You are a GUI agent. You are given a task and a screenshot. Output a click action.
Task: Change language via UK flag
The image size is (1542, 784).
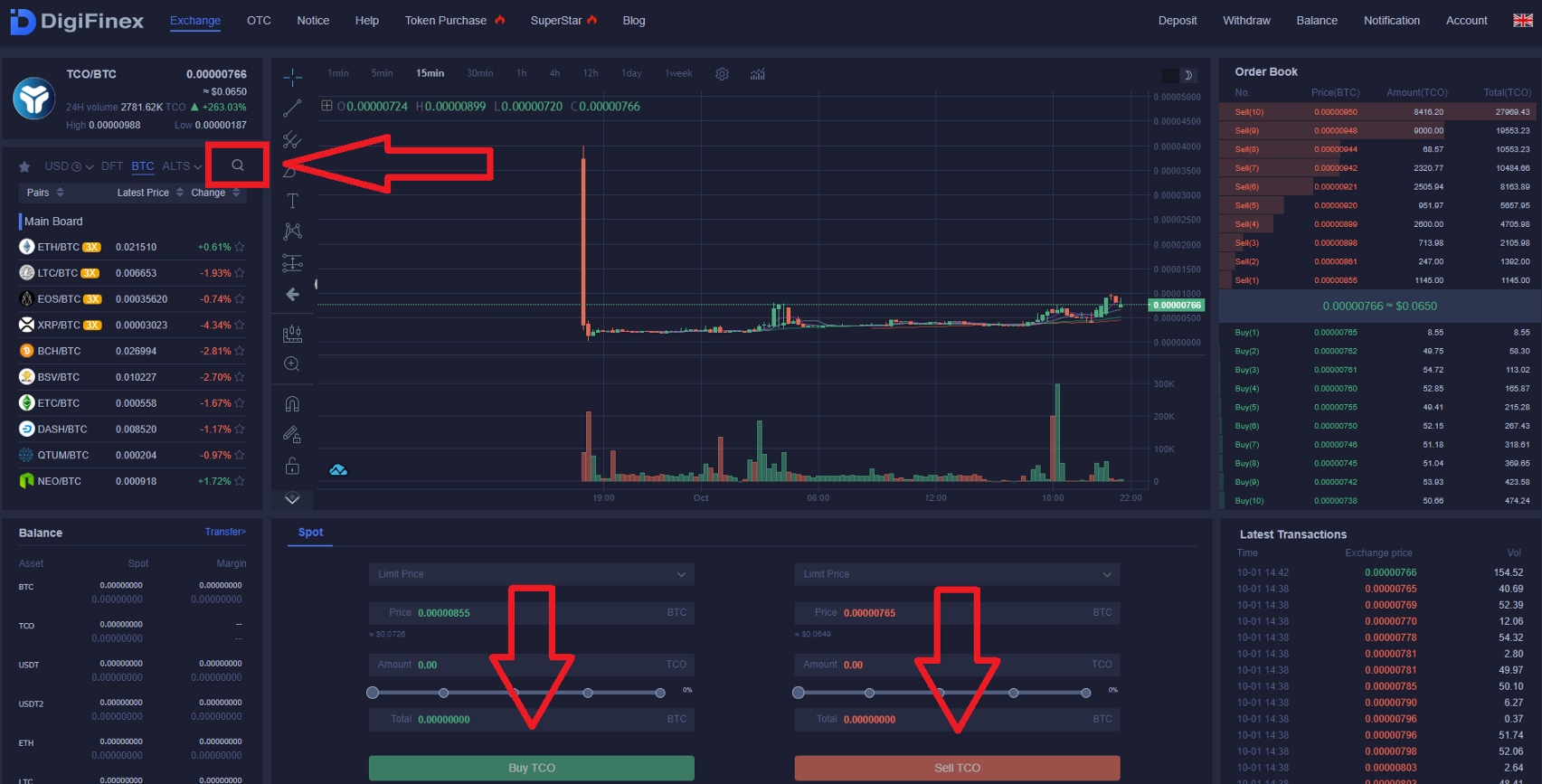(x=1523, y=20)
